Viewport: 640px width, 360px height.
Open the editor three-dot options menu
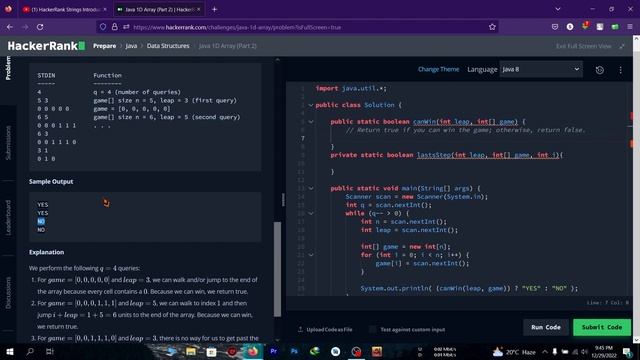pos(620,70)
